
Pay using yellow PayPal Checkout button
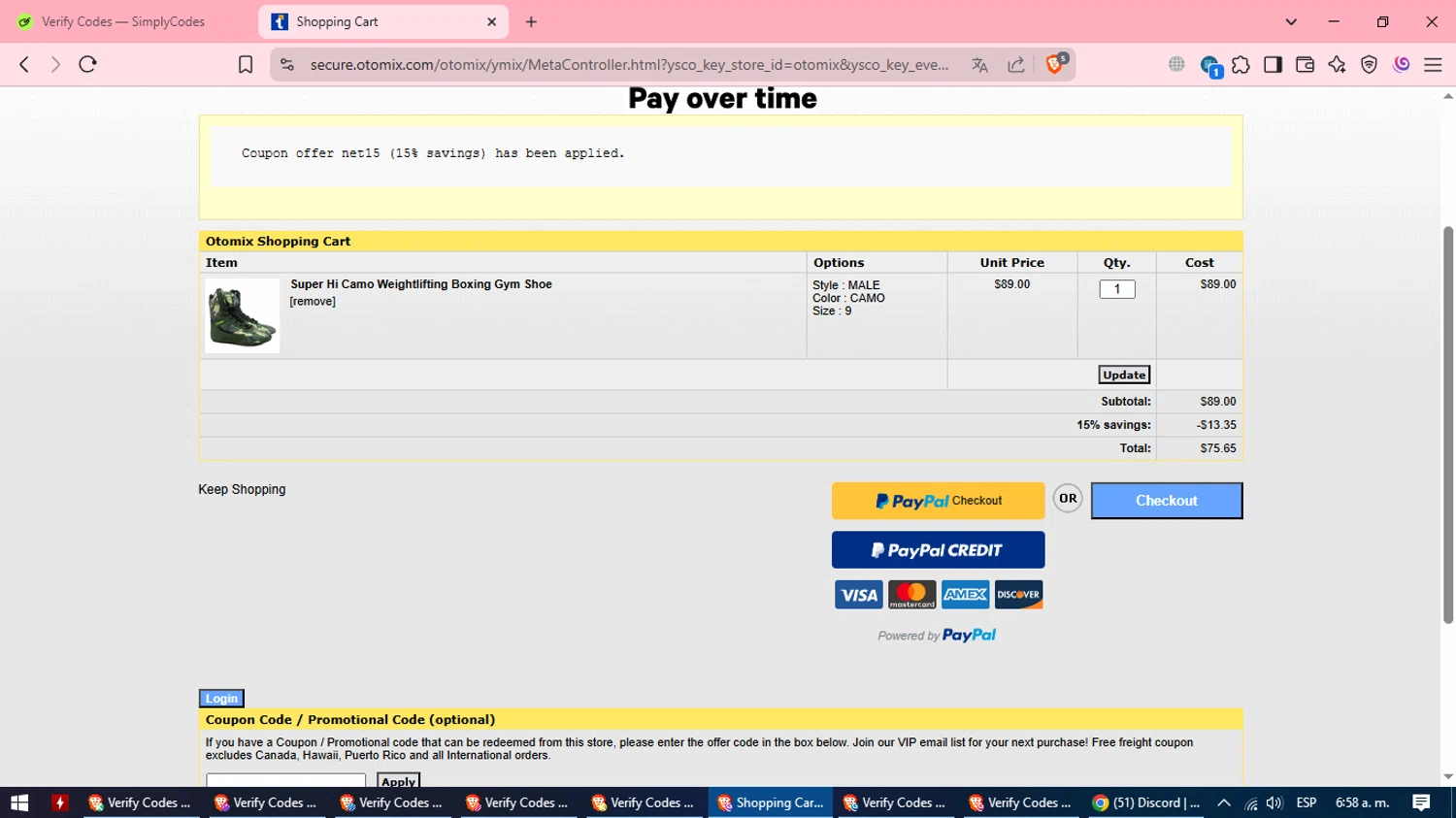click(x=938, y=501)
